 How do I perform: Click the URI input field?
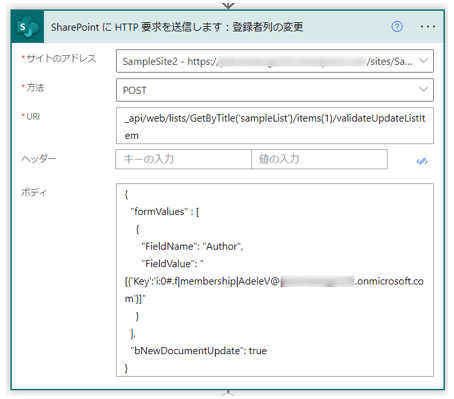click(x=275, y=126)
